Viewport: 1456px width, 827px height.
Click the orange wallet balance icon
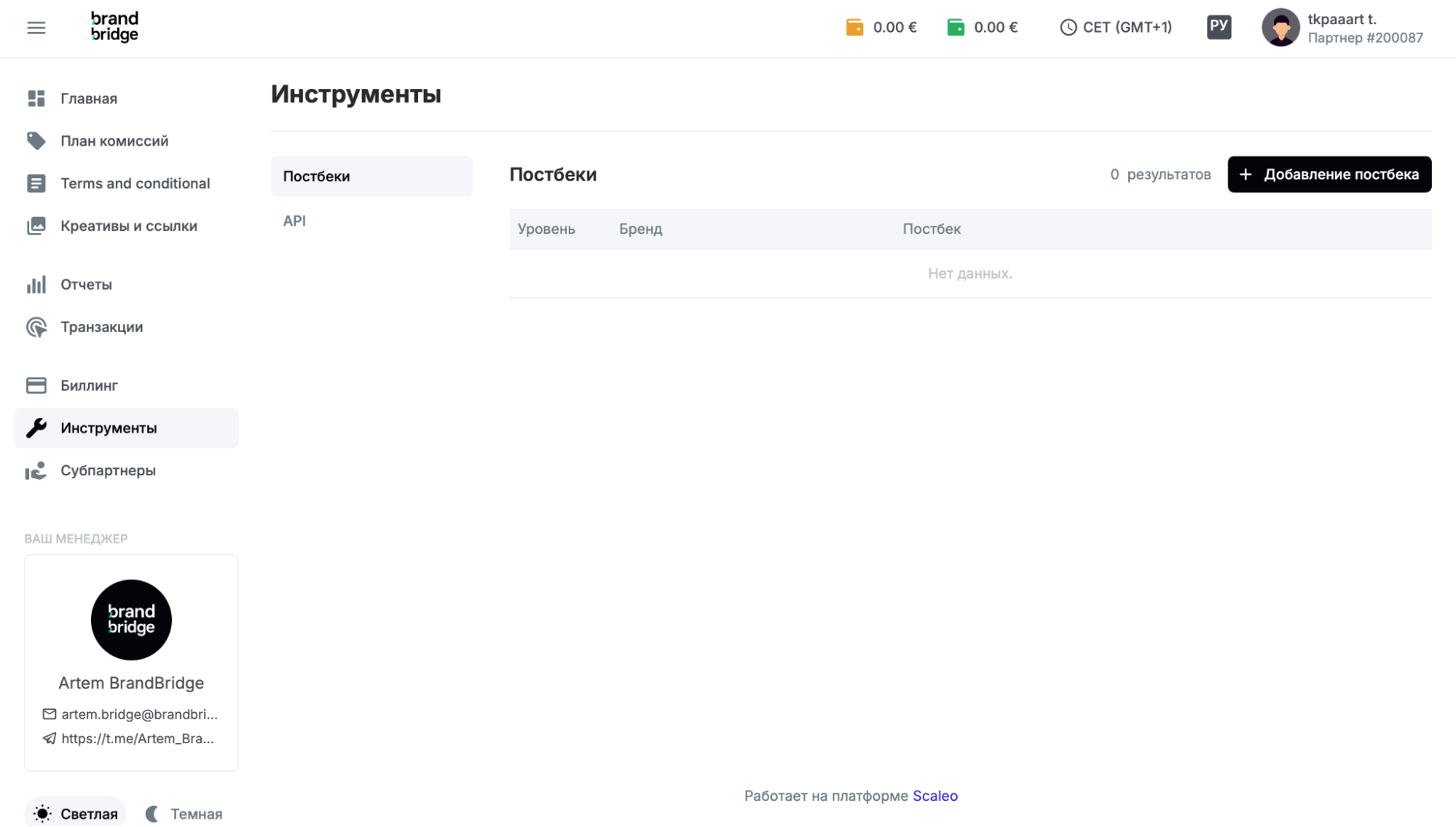click(x=854, y=28)
